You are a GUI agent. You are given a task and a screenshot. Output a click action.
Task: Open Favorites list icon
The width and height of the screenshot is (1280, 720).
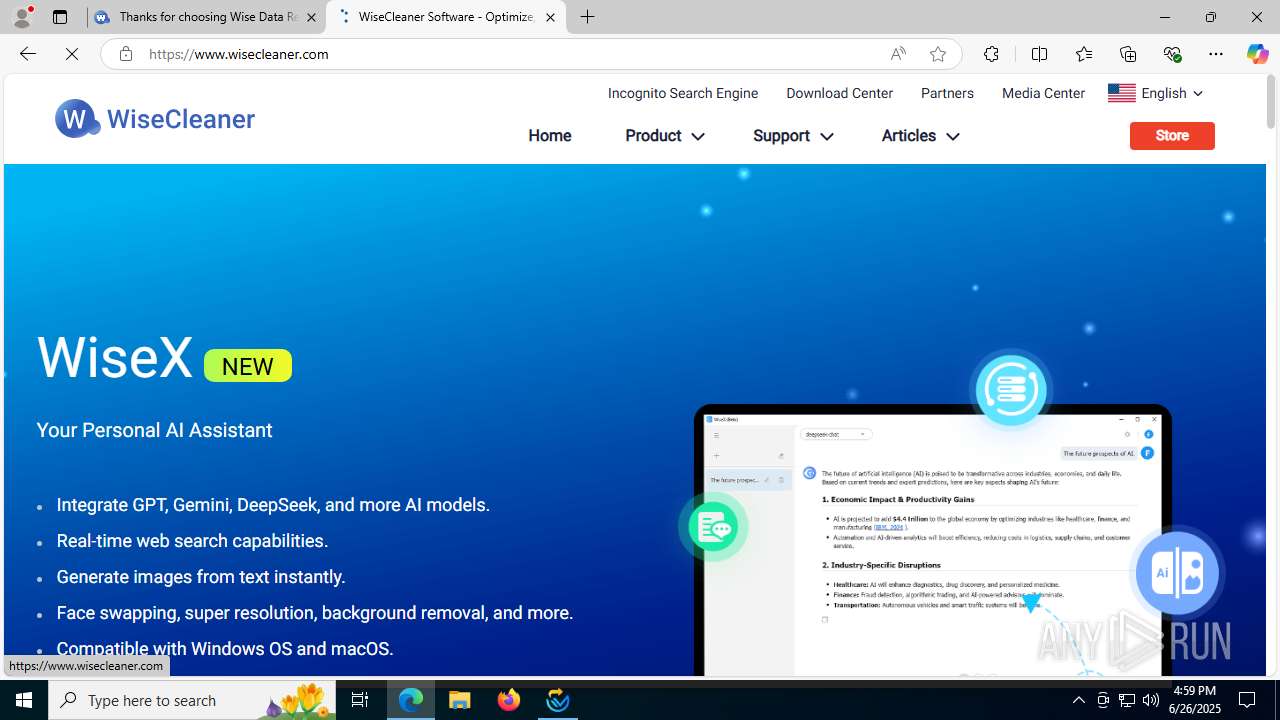[x=1083, y=54]
